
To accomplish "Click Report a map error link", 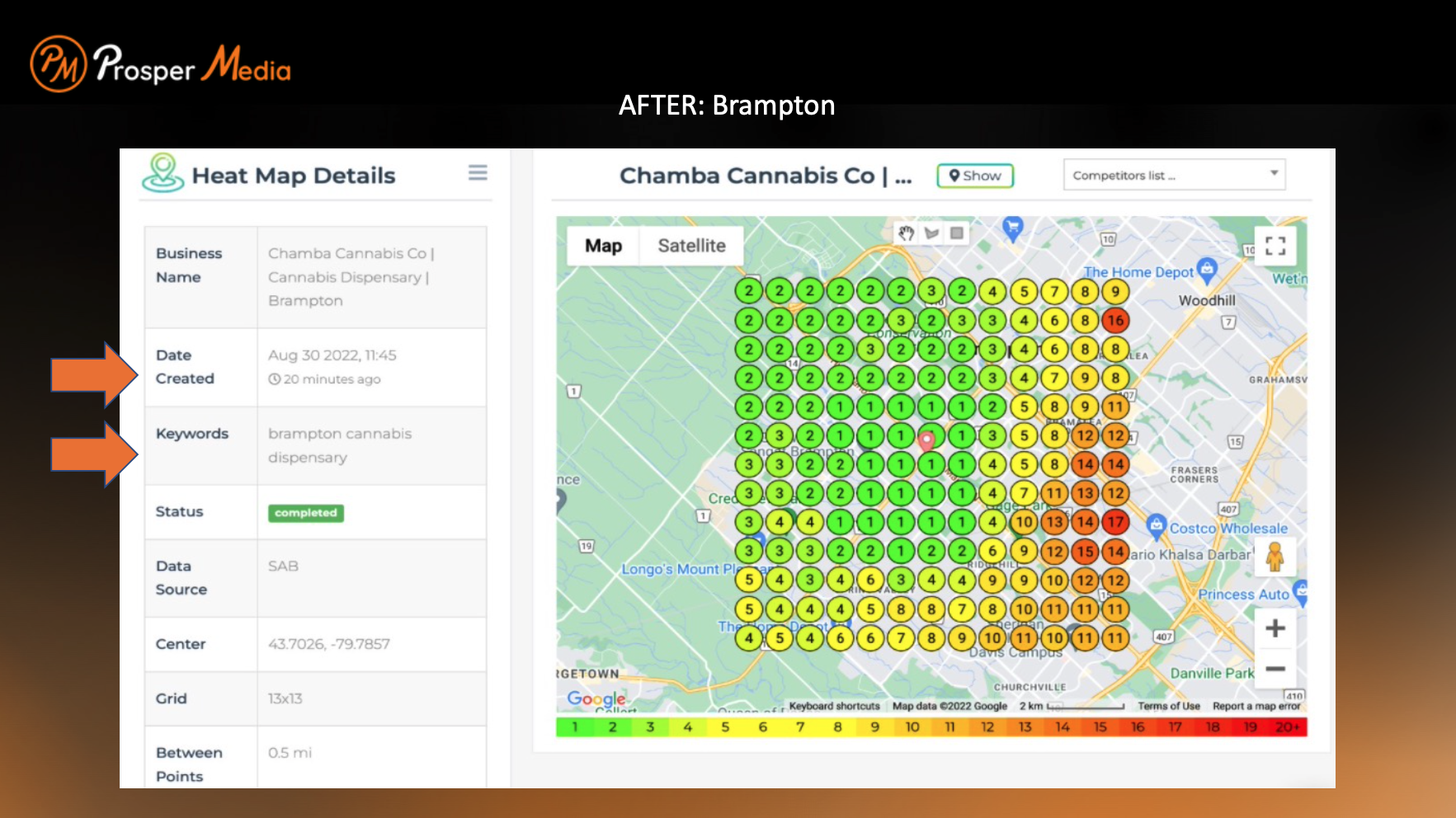I will click(1256, 706).
